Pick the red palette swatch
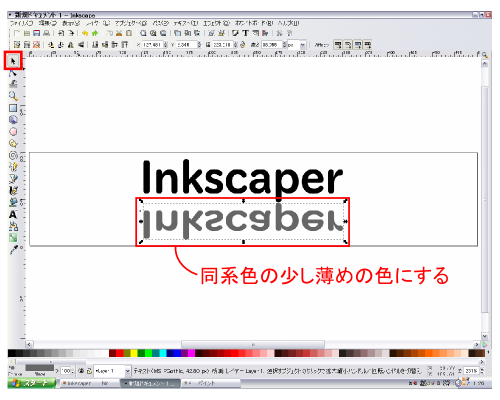This screenshot has height=400, width=500. coord(120,353)
